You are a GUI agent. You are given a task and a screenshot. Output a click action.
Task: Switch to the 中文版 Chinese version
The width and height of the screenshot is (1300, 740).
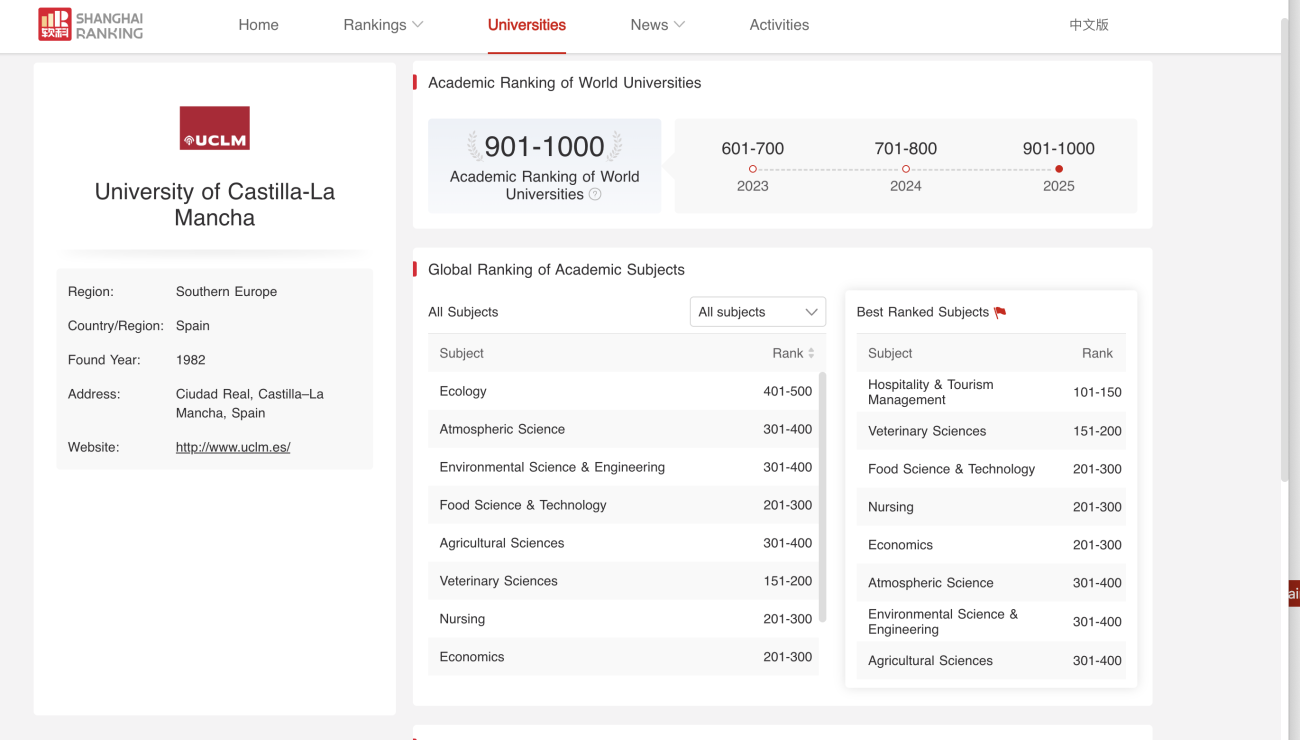point(1089,25)
